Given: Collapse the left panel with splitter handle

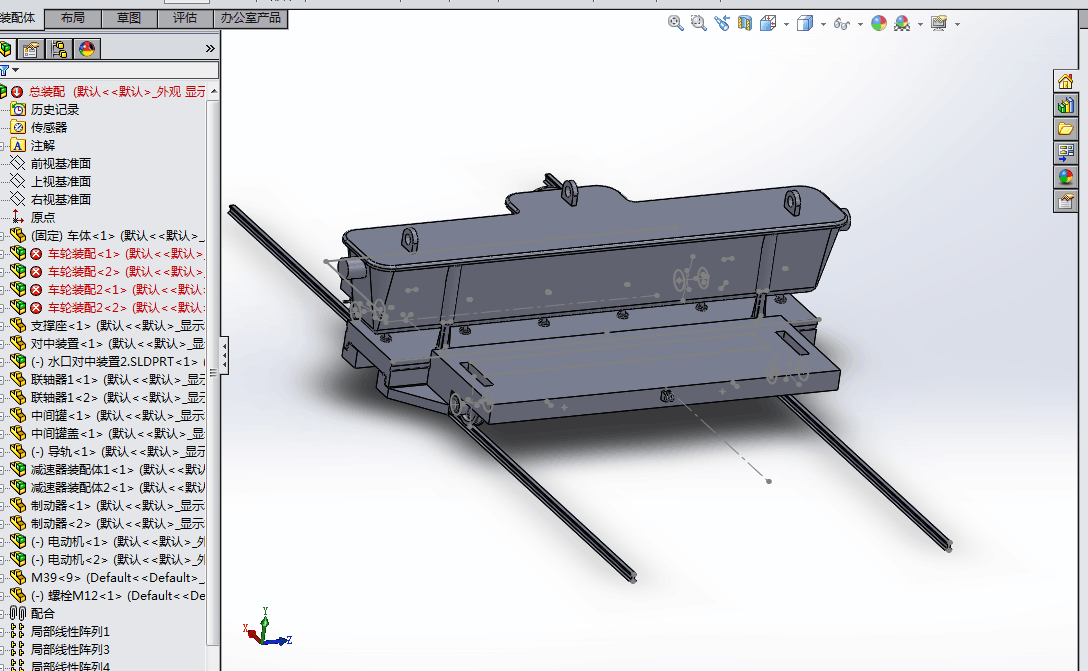Looking at the screenshot, I should tap(224, 355).
